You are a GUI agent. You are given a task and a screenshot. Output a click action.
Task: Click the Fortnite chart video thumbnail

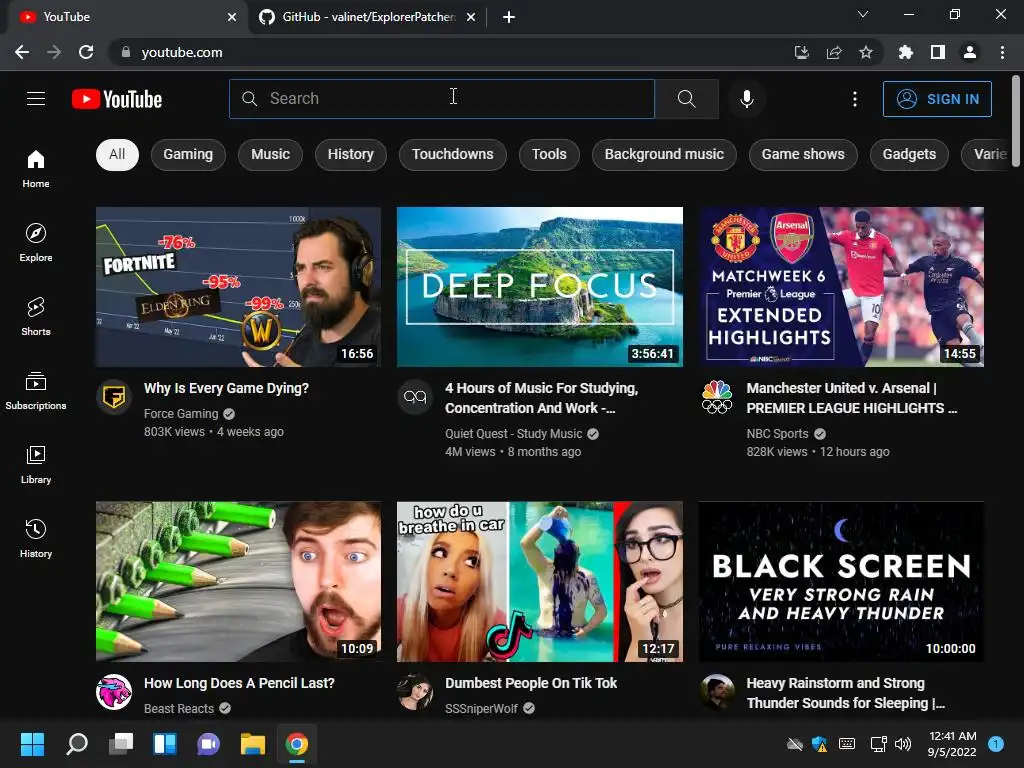238,287
